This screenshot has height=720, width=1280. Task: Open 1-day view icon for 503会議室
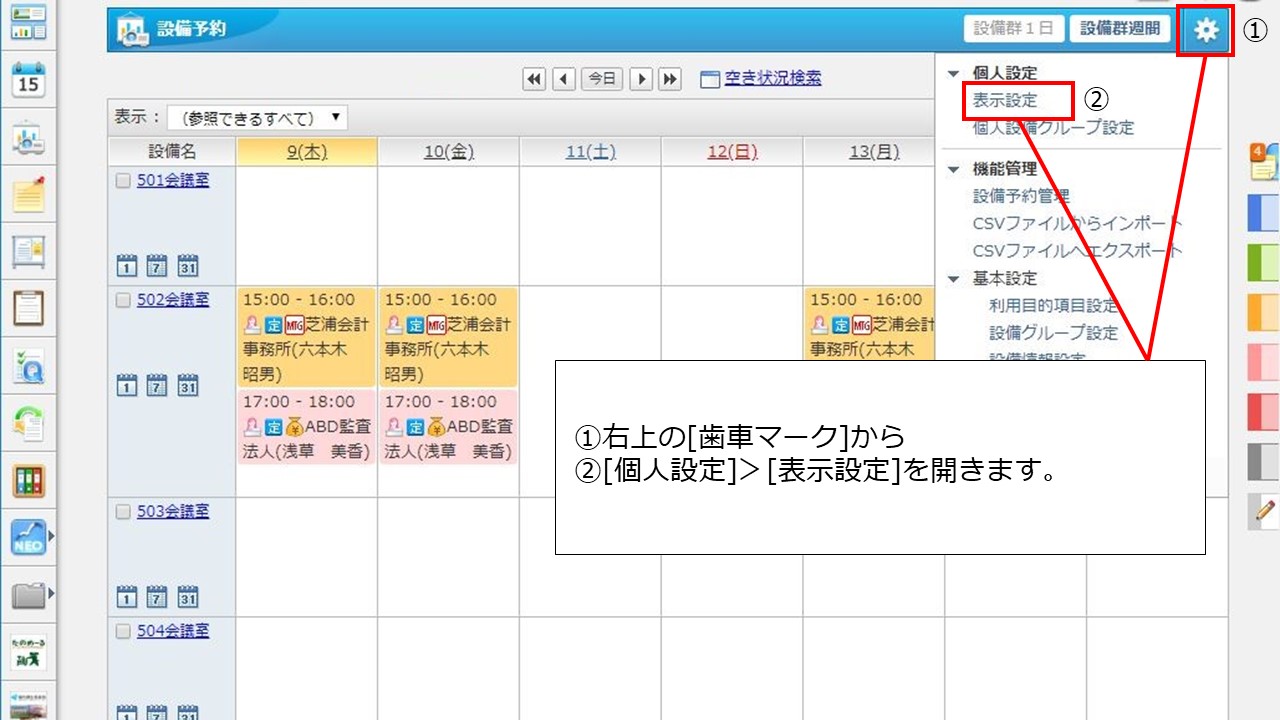(x=127, y=597)
